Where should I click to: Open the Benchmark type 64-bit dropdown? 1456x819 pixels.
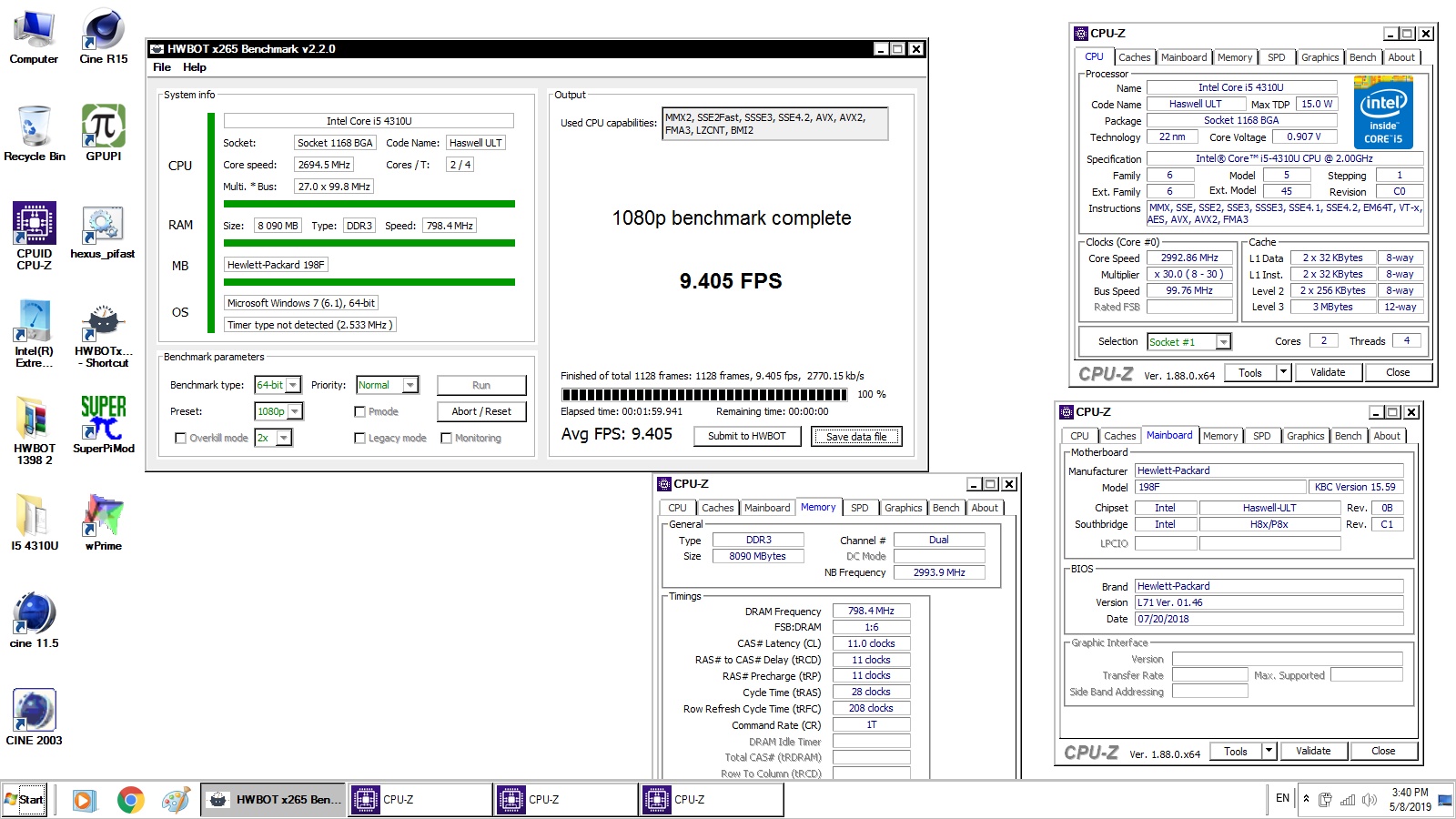pyautogui.click(x=293, y=385)
